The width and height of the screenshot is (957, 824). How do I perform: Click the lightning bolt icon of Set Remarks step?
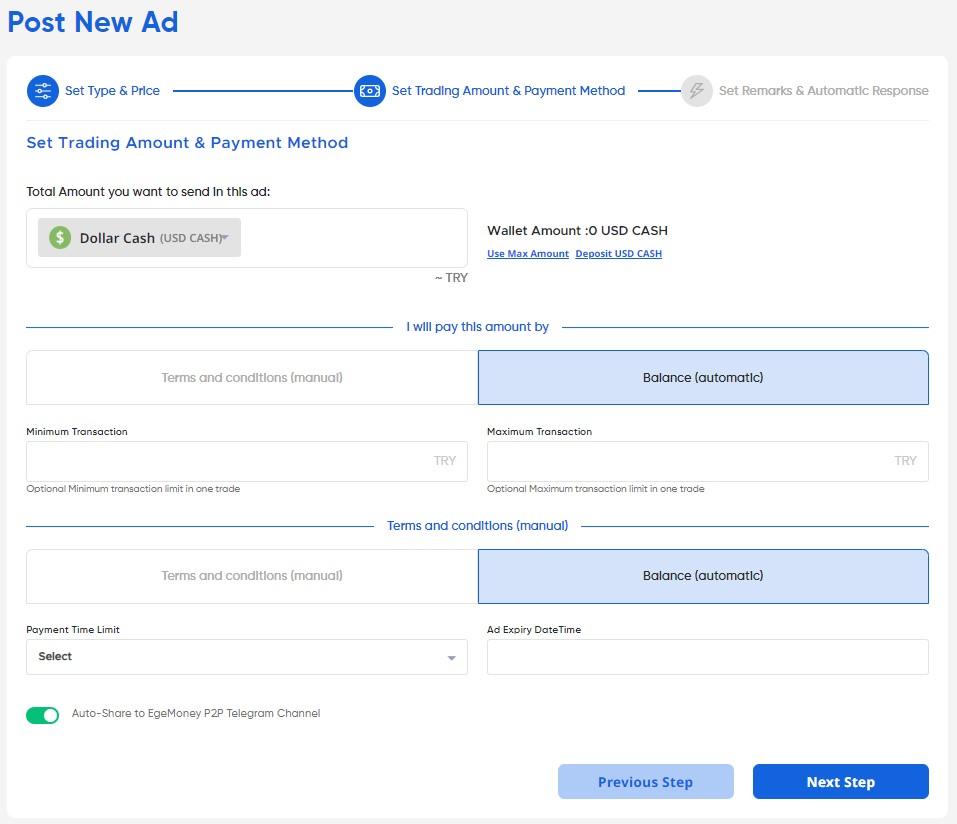(696, 91)
